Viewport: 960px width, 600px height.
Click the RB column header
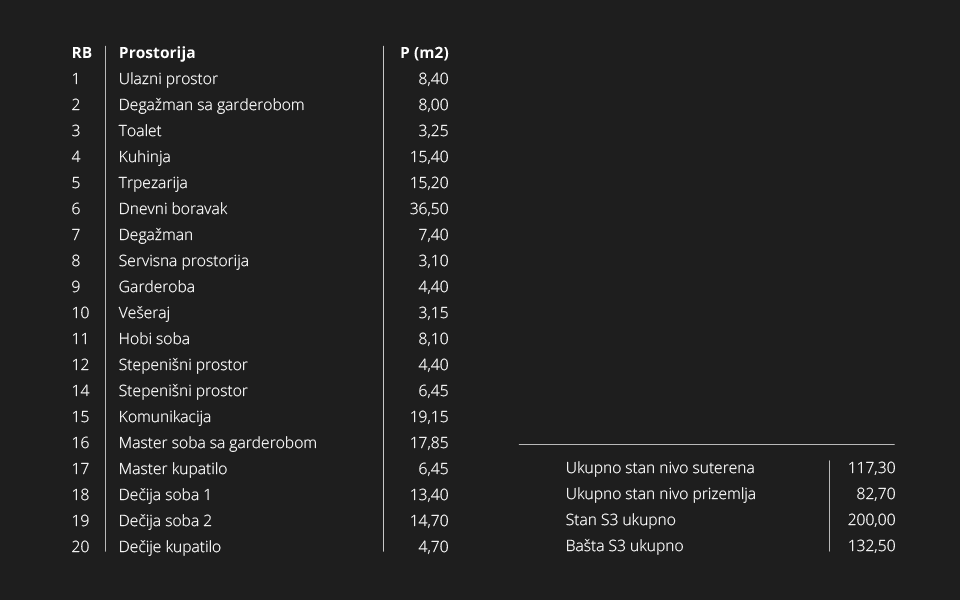[81, 53]
